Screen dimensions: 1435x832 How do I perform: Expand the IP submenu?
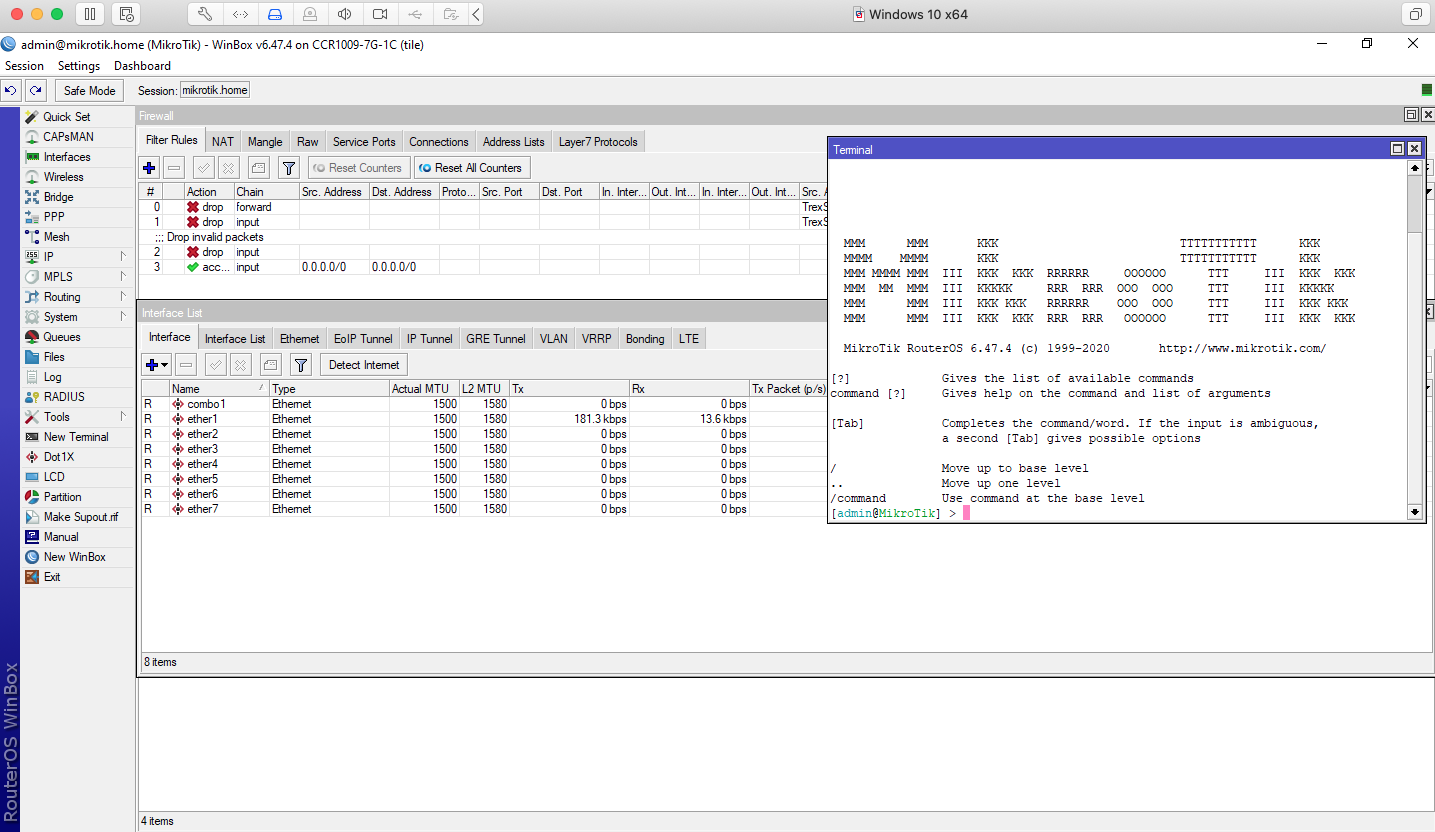click(x=123, y=257)
